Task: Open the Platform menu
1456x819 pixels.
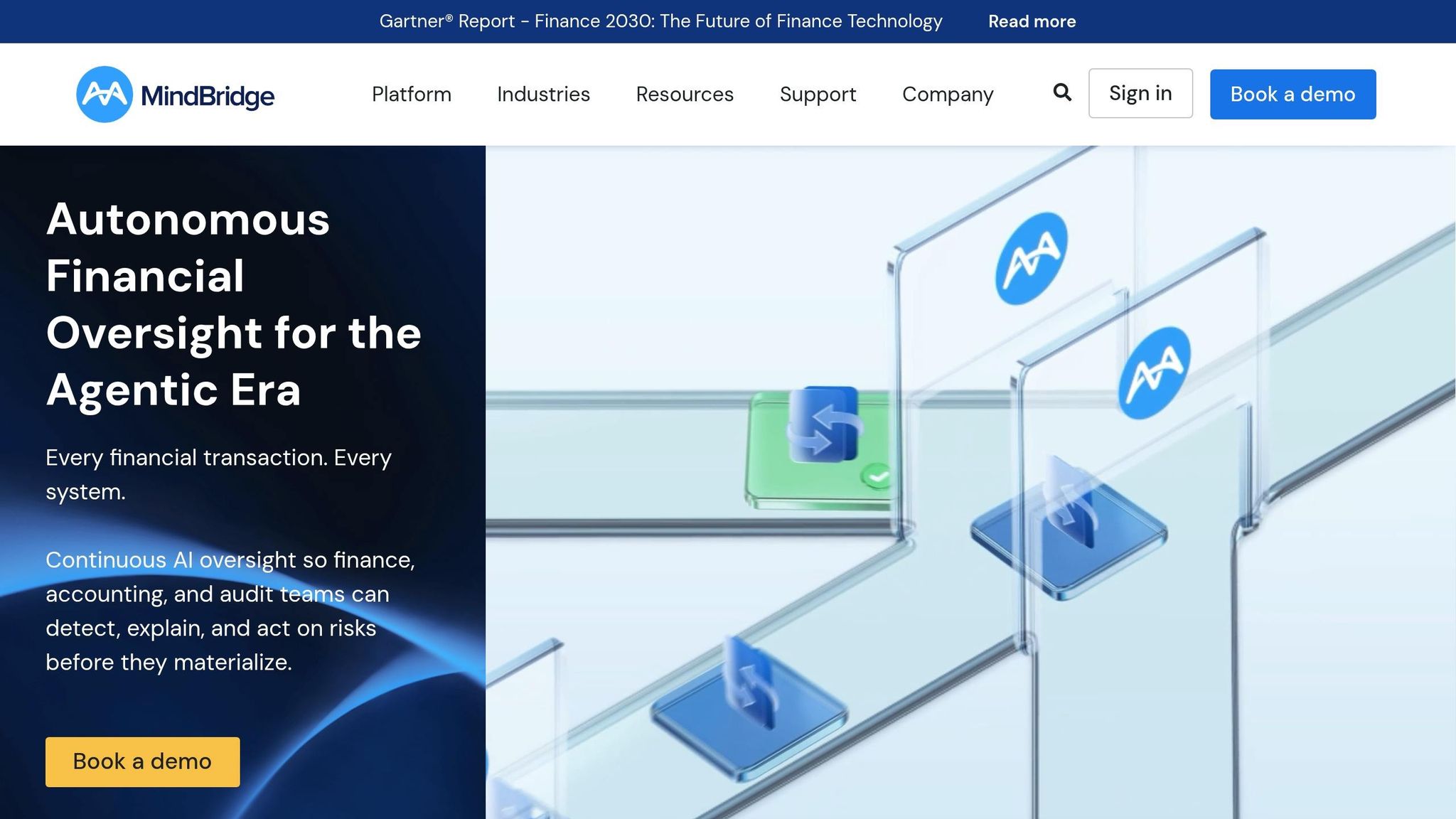Action: click(412, 95)
